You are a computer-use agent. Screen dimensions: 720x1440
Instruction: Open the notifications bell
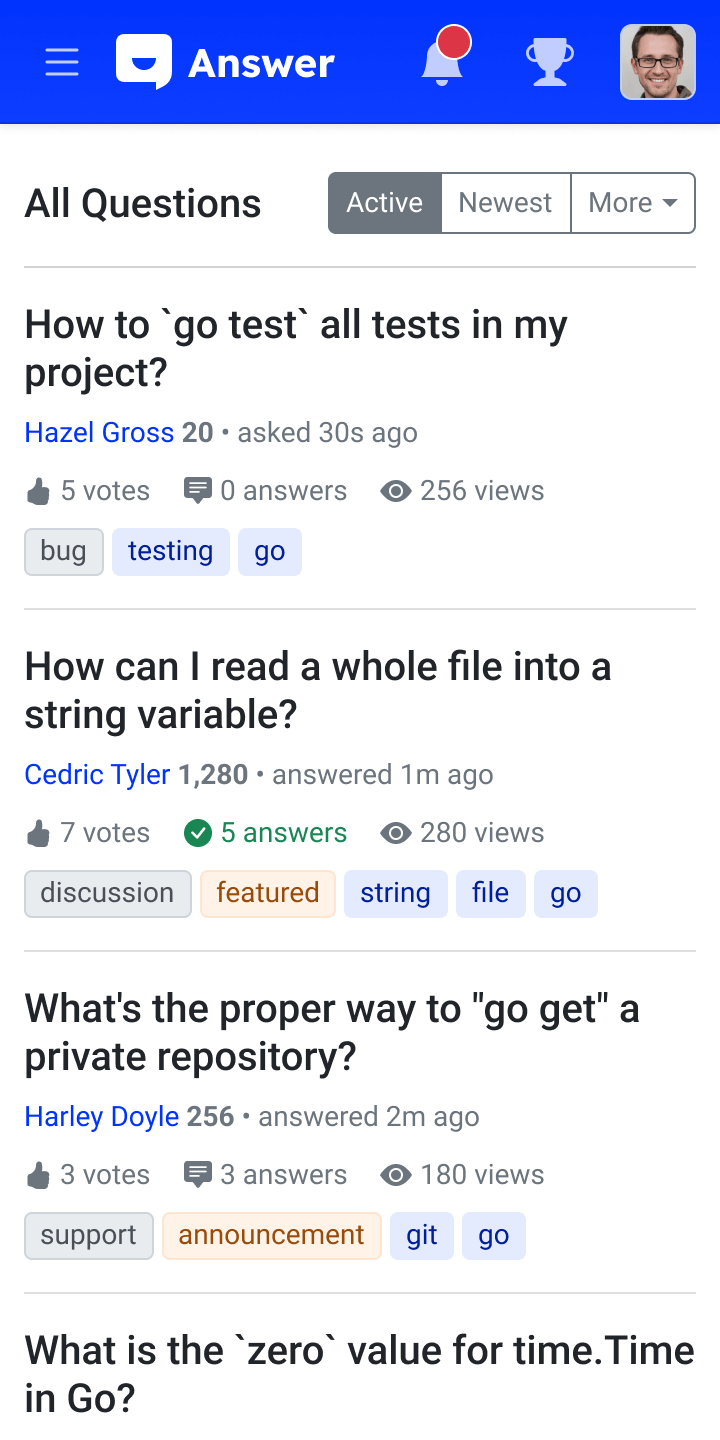(442, 62)
